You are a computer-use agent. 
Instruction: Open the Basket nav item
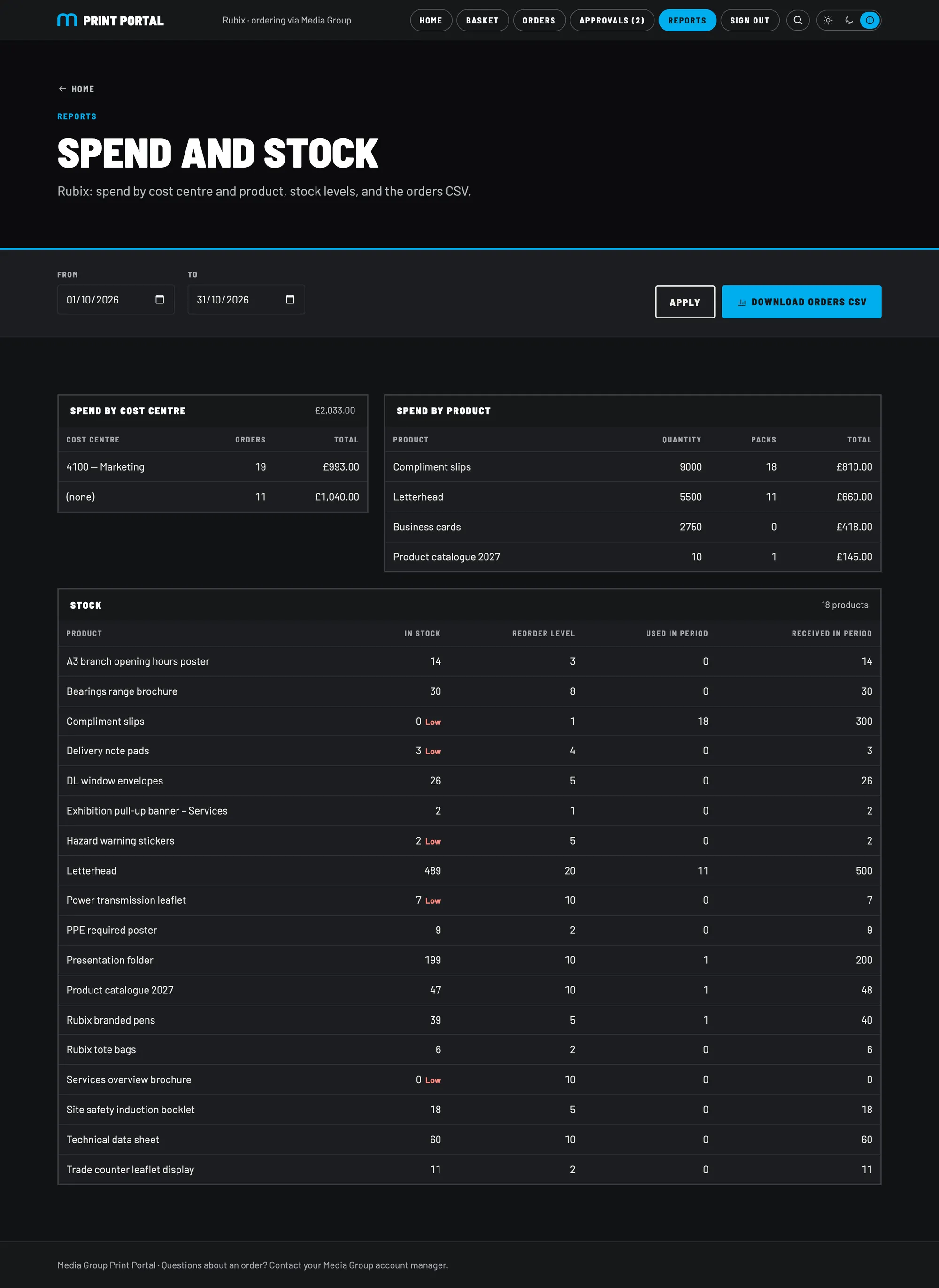[x=482, y=21]
